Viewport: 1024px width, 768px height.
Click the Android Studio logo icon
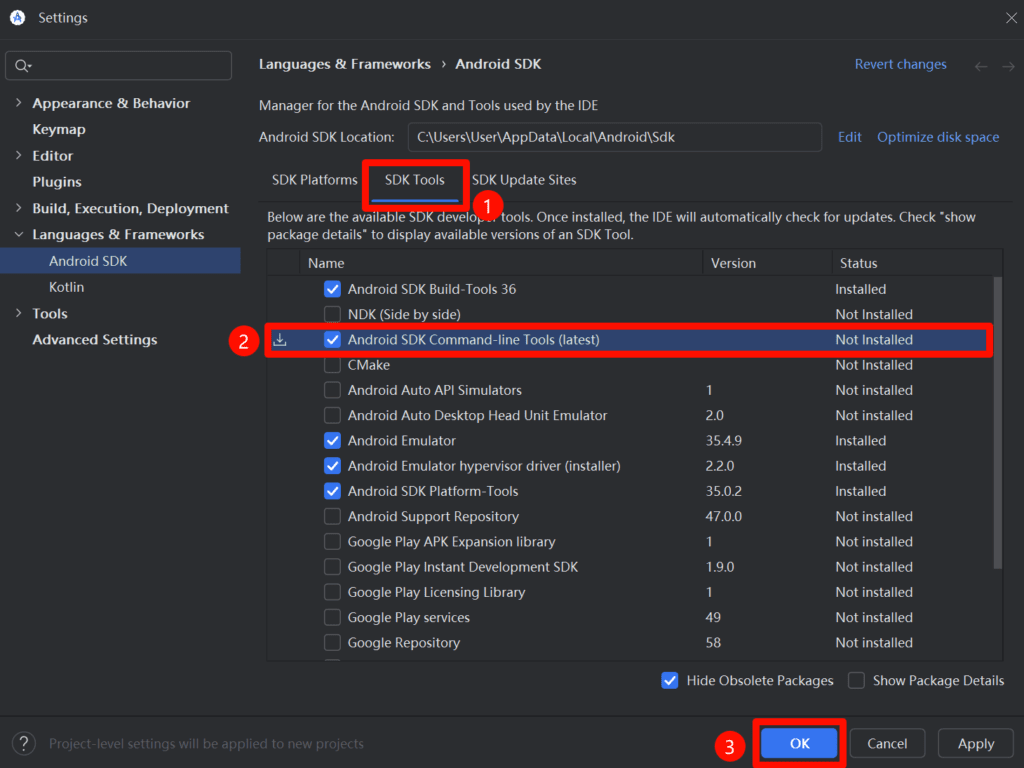click(17, 18)
